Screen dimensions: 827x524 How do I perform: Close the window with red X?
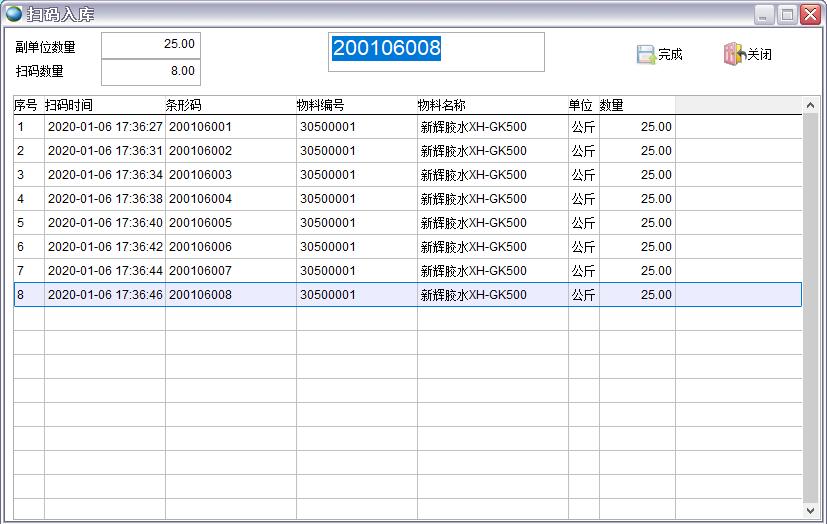[x=809, y=14]
